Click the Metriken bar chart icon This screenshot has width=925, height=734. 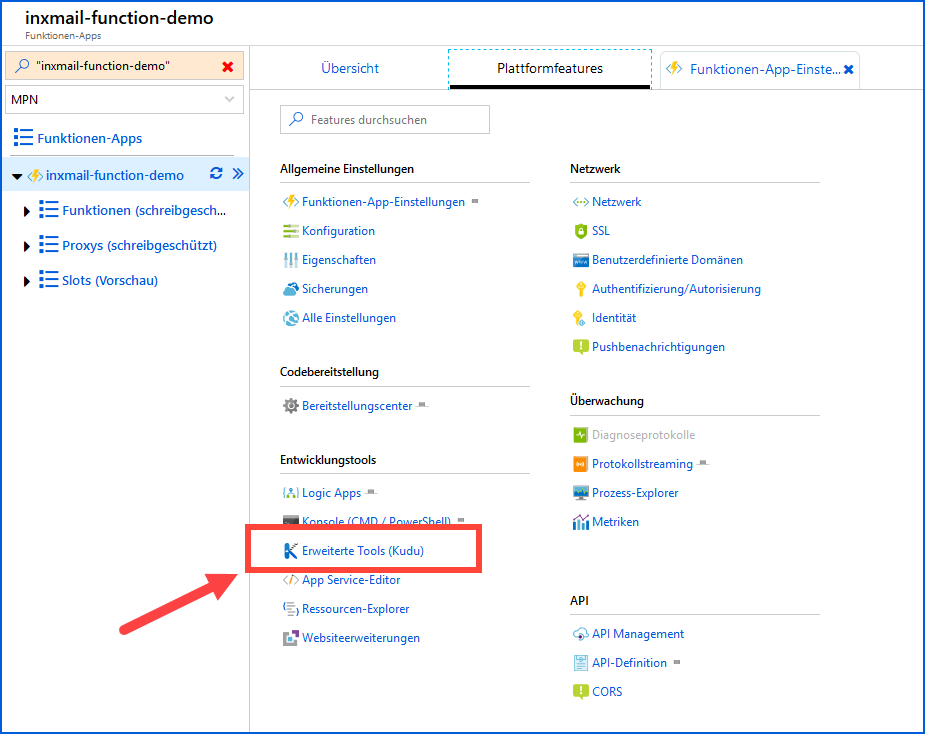(x=580, y=522)
